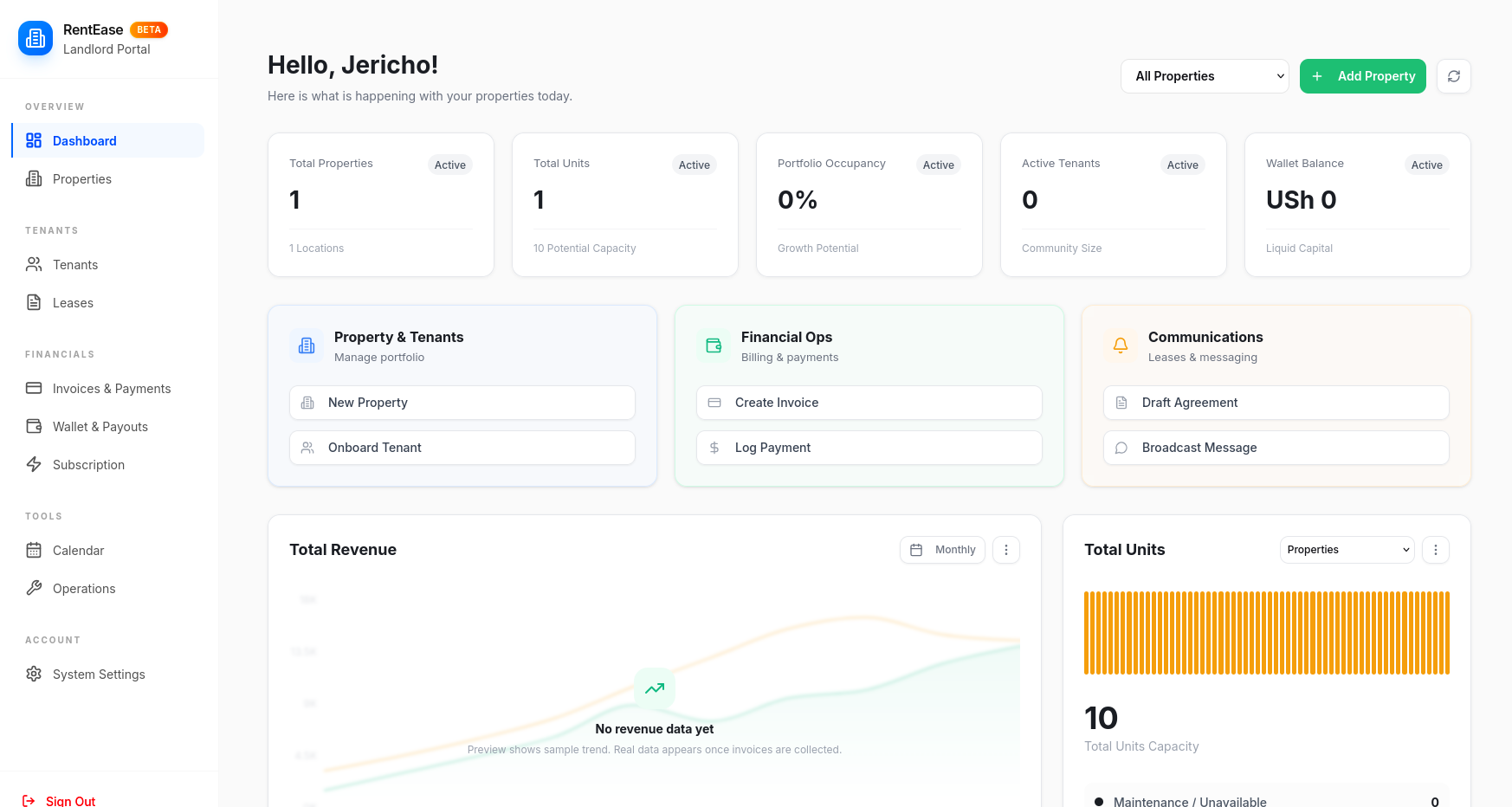Refresh dashboard using the refresh icon button
The width and height of the screenshot is (1512, 807).
click(1454, 76)
